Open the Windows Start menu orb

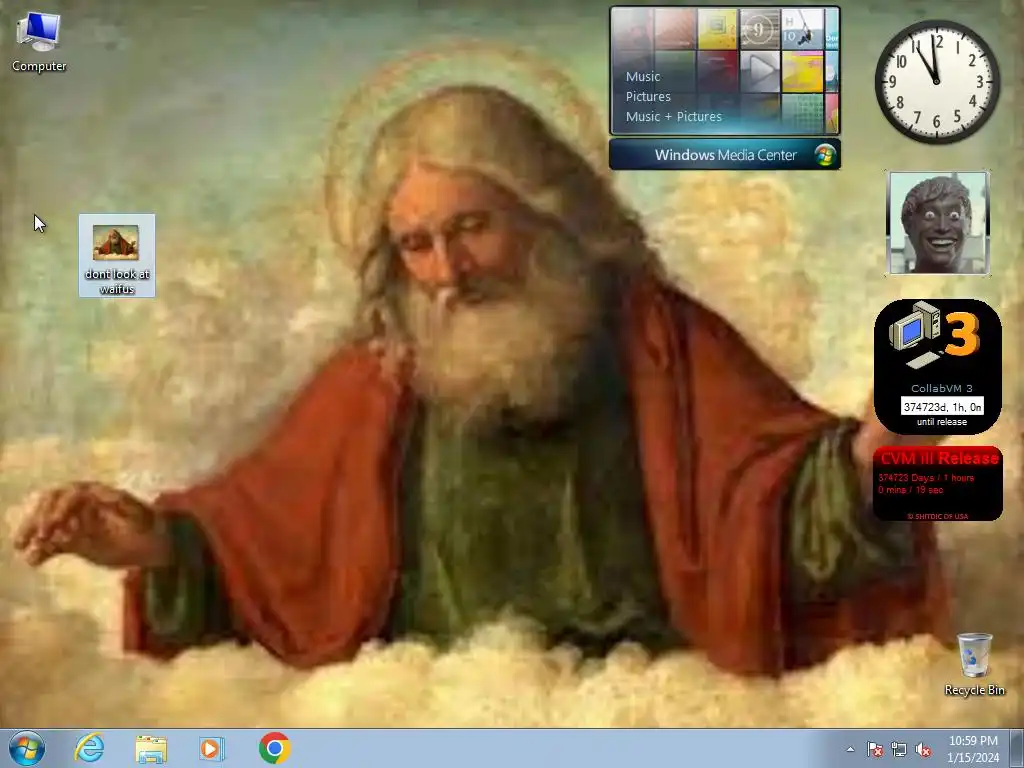point(27,748)
